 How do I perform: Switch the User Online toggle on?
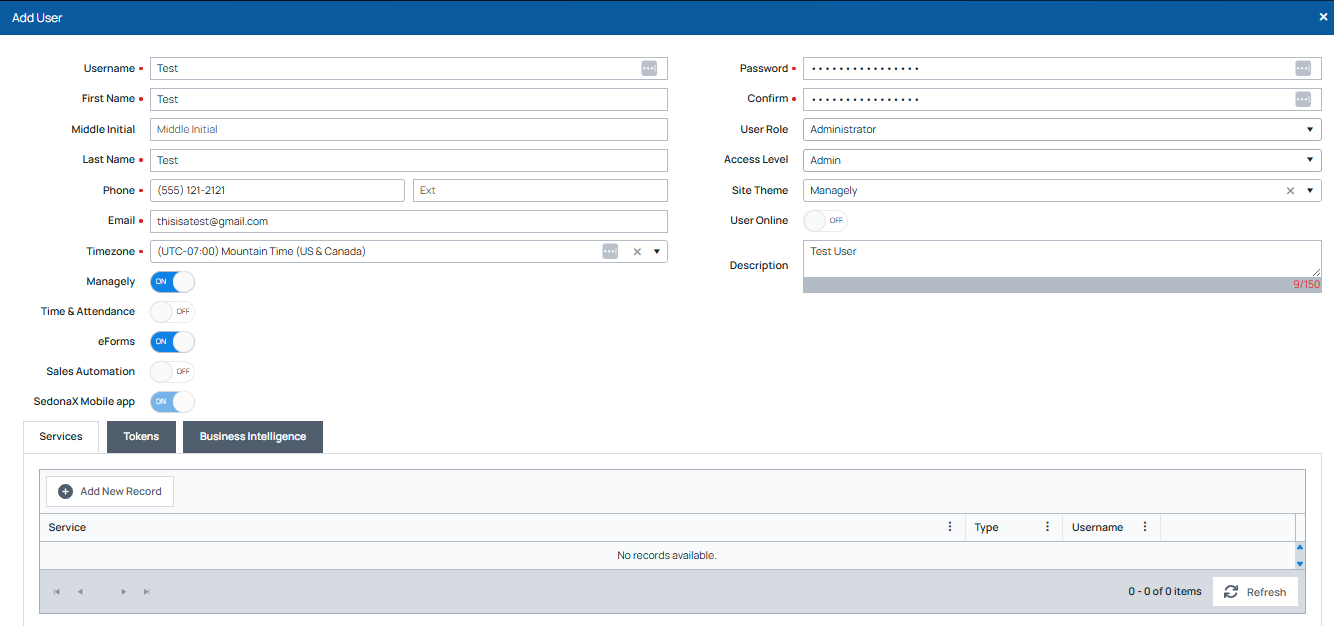pos(825,221)
